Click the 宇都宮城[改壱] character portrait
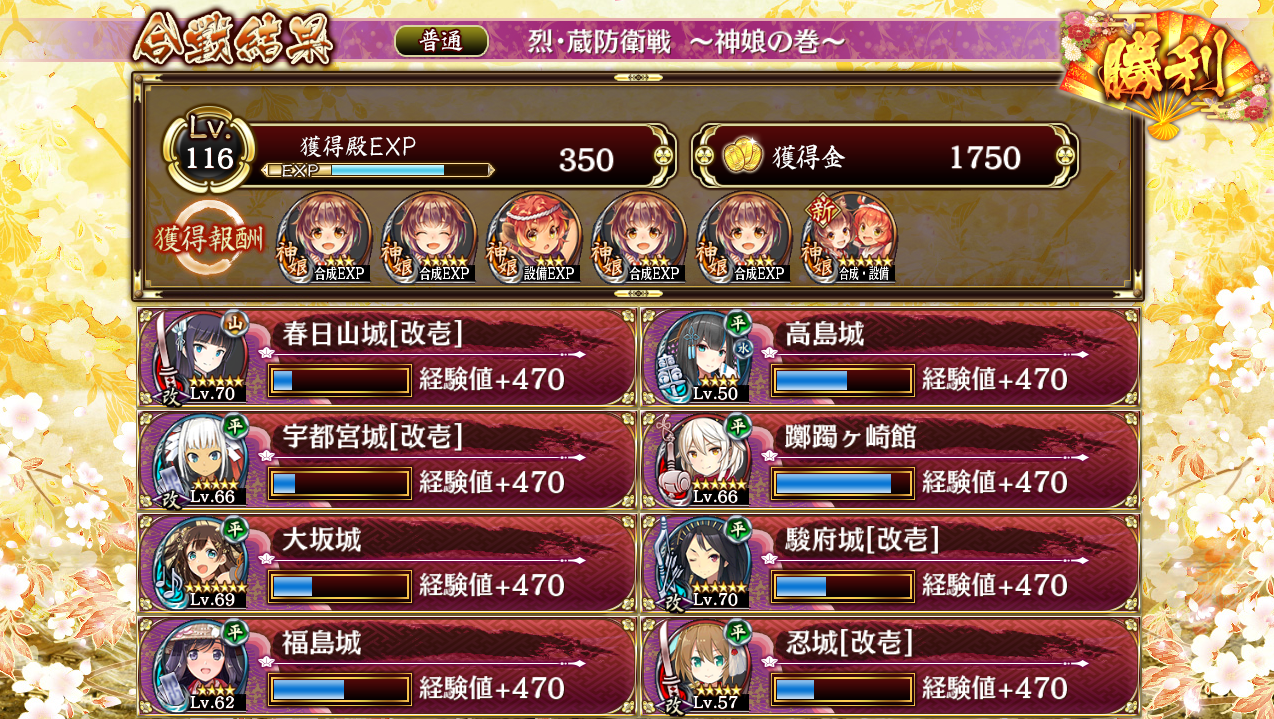The width and height of the screenshot is (1274, 719). coord(198,460)
